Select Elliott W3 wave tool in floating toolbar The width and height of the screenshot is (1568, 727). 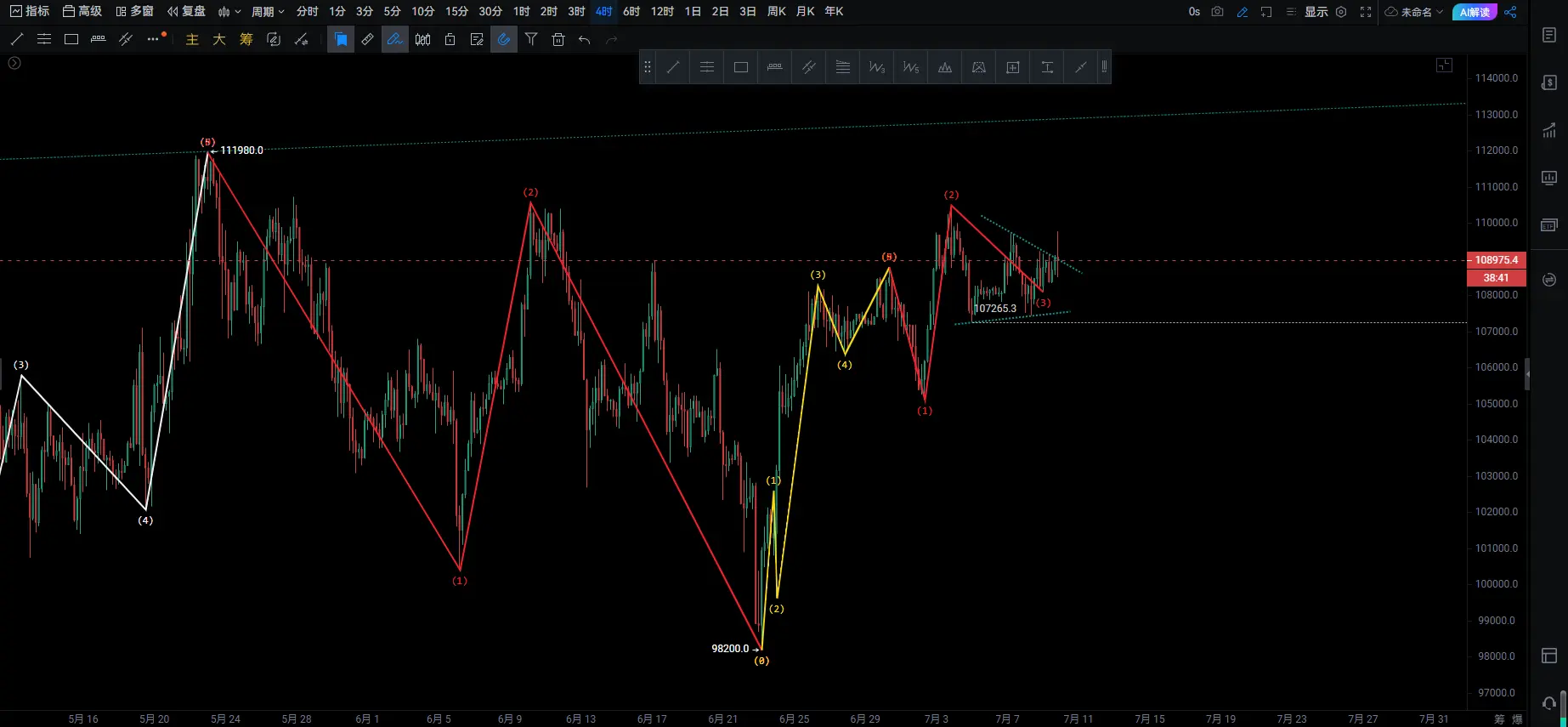point(877,67)
